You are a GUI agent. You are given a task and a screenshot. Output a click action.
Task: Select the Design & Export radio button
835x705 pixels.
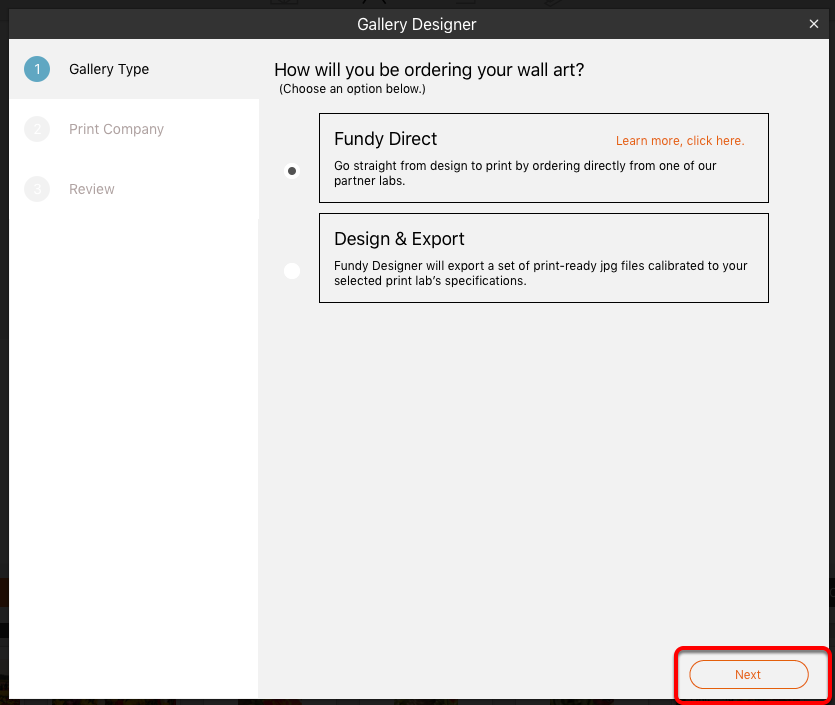[292, 271]
